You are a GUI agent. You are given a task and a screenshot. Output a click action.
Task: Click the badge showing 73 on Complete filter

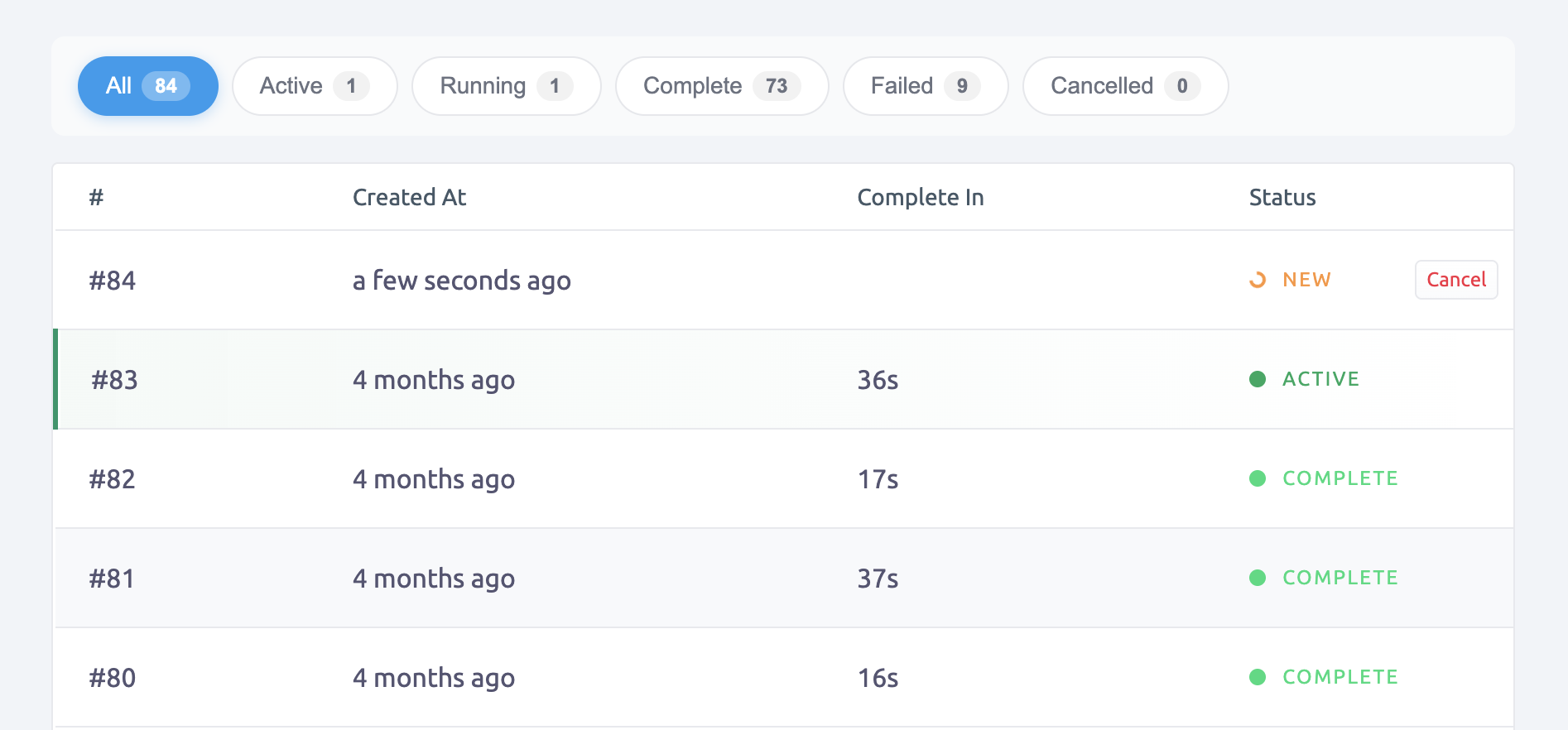click(777, 85)
